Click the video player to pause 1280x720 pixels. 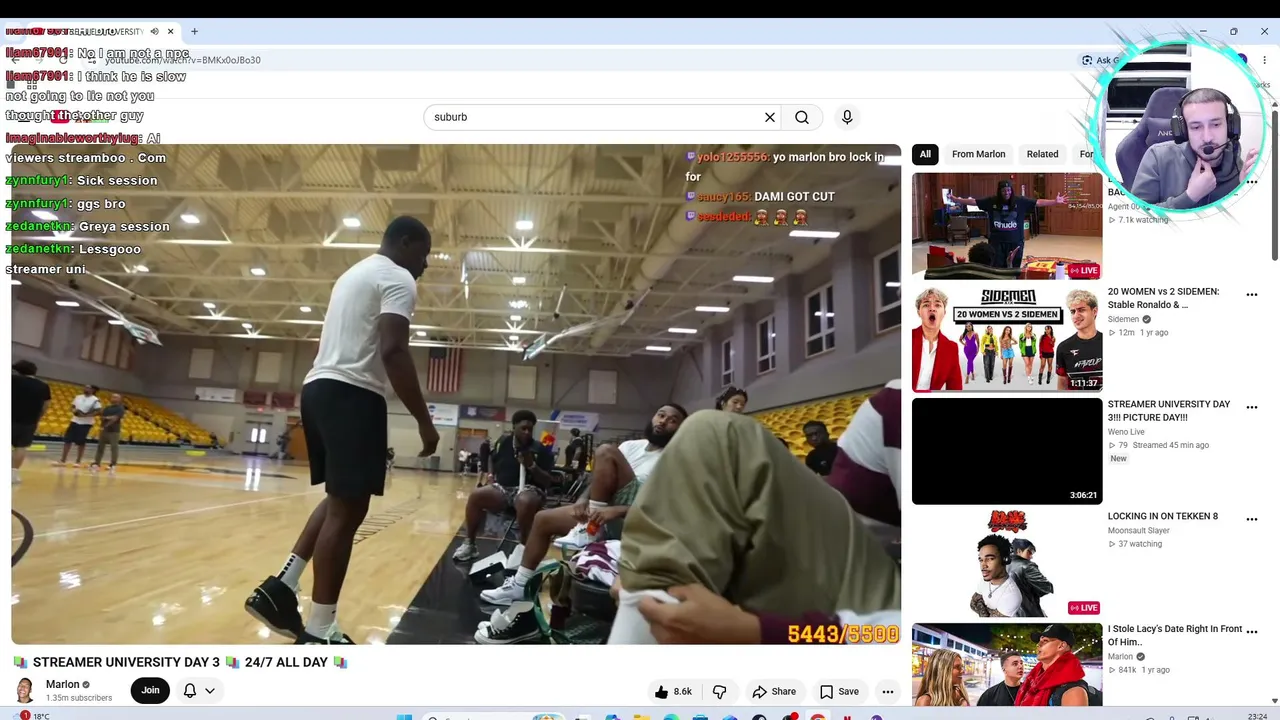(456, 394)
